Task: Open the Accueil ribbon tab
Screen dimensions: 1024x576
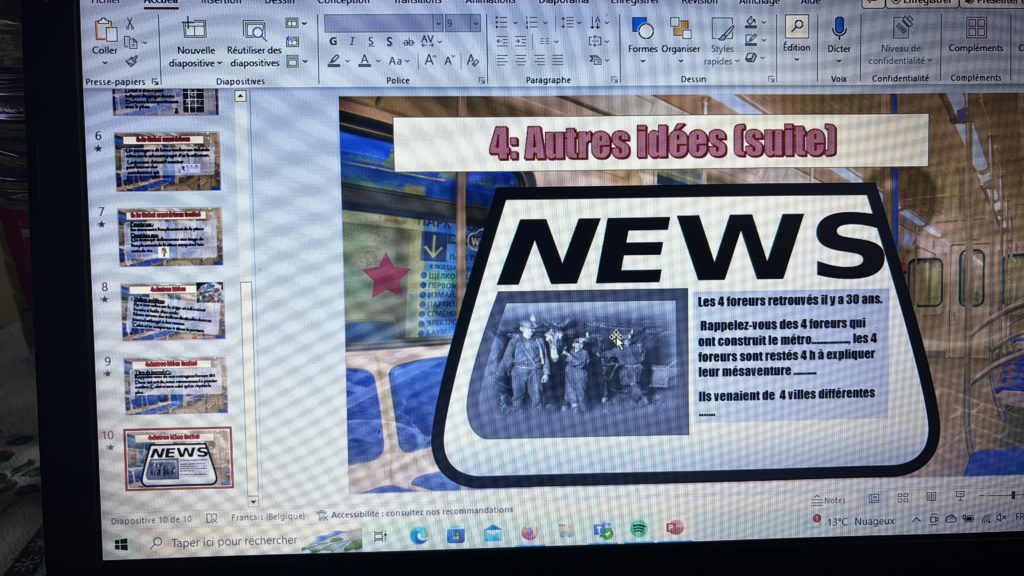Action: click(x=160, y=3)
